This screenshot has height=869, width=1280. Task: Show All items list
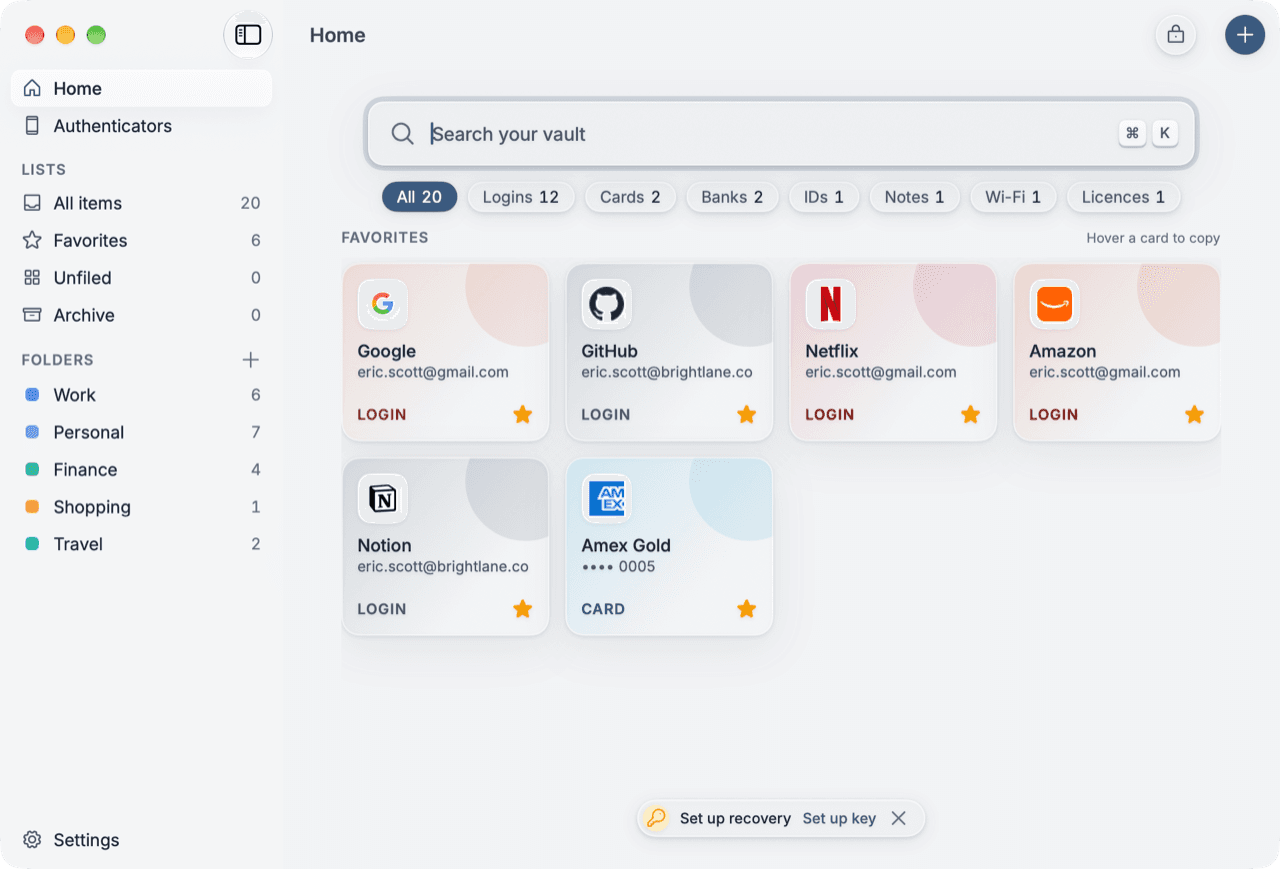(141, 203)
